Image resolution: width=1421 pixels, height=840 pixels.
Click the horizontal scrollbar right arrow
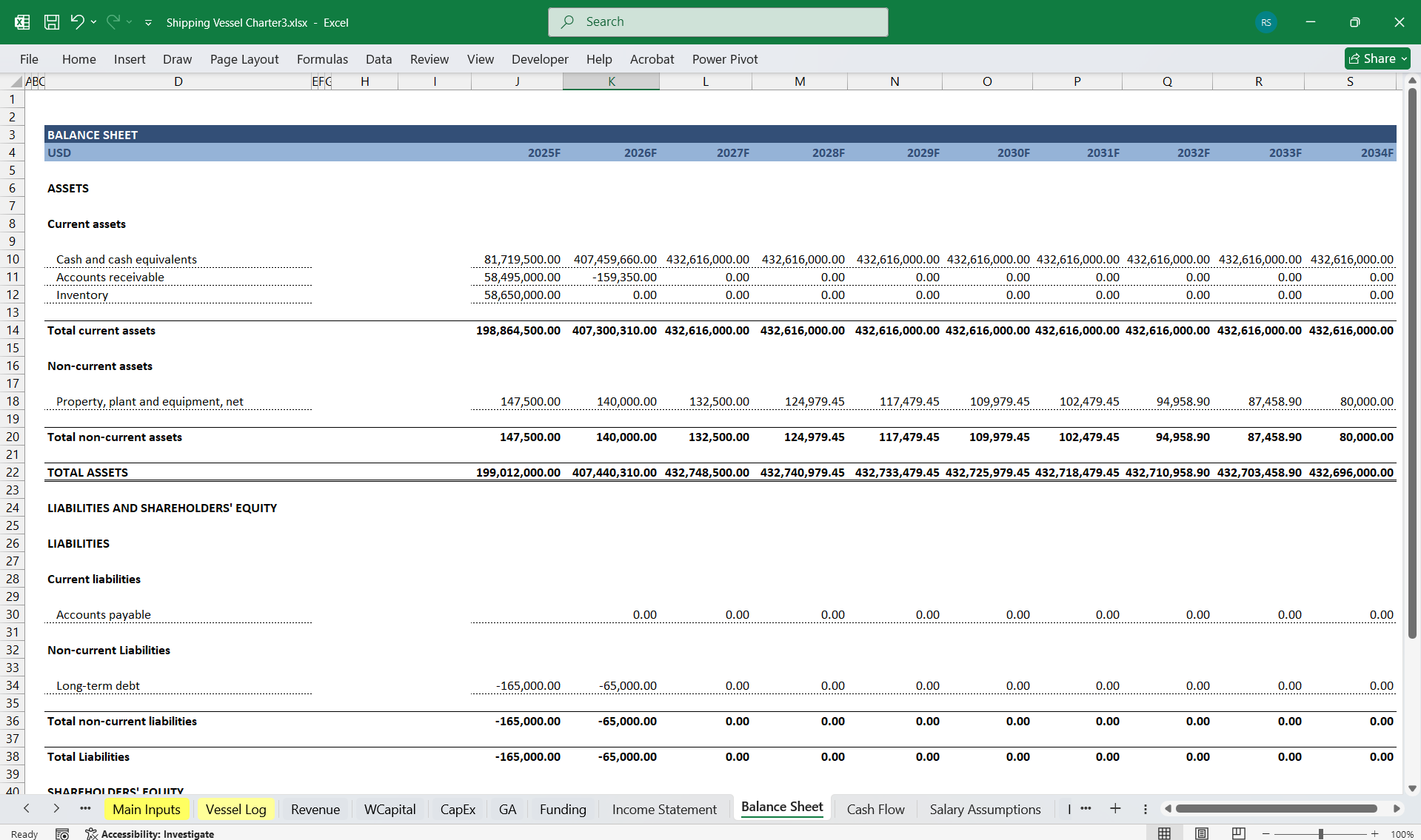pos(1397,808)
